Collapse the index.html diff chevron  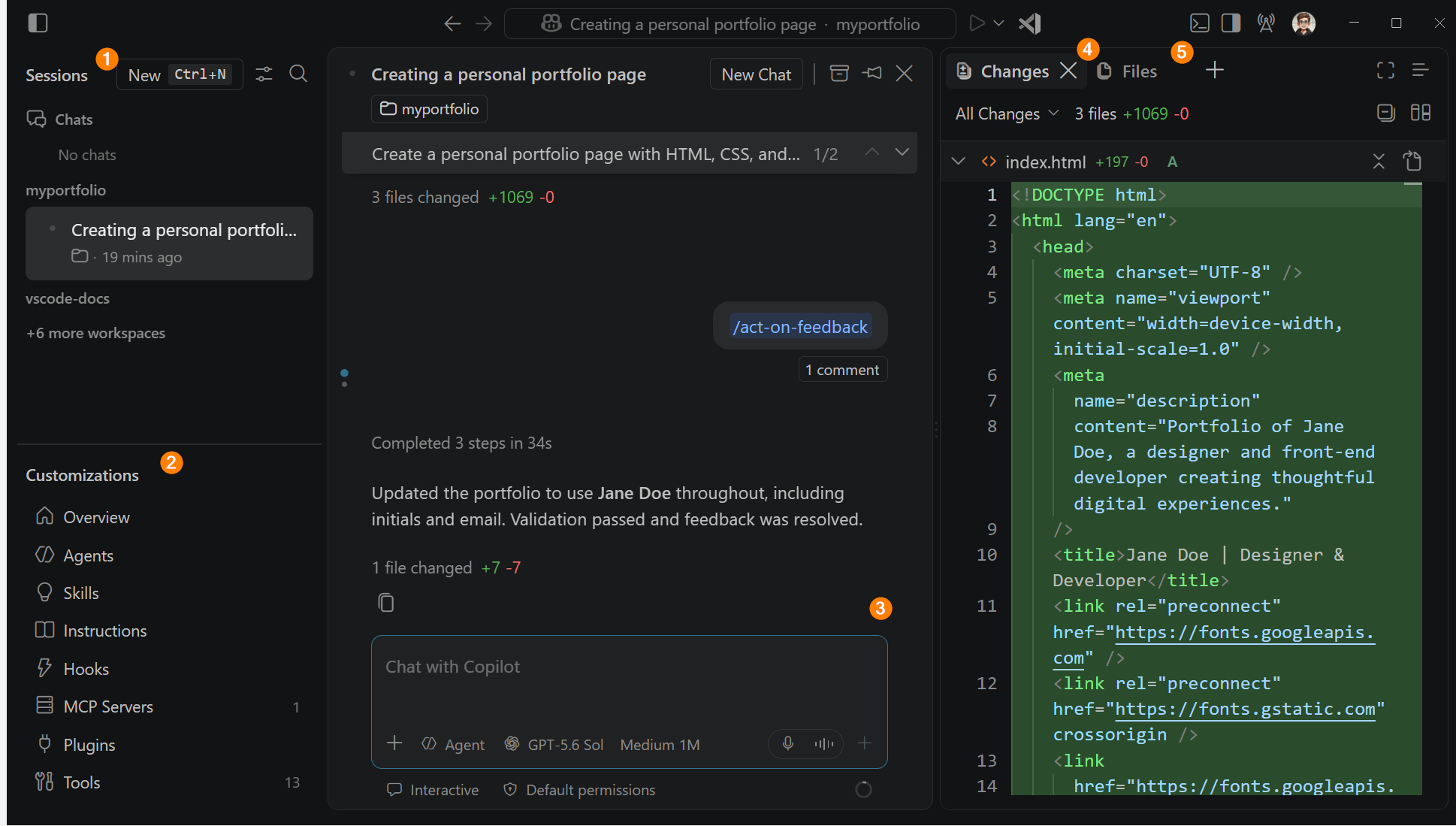[958, 161]
